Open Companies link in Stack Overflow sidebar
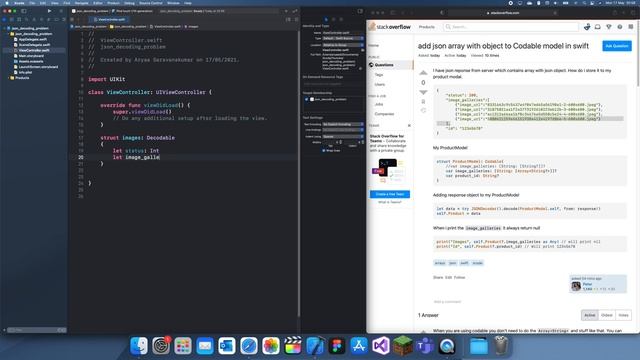This screenshot has height=360, width=640. click(x=384, y=114)
